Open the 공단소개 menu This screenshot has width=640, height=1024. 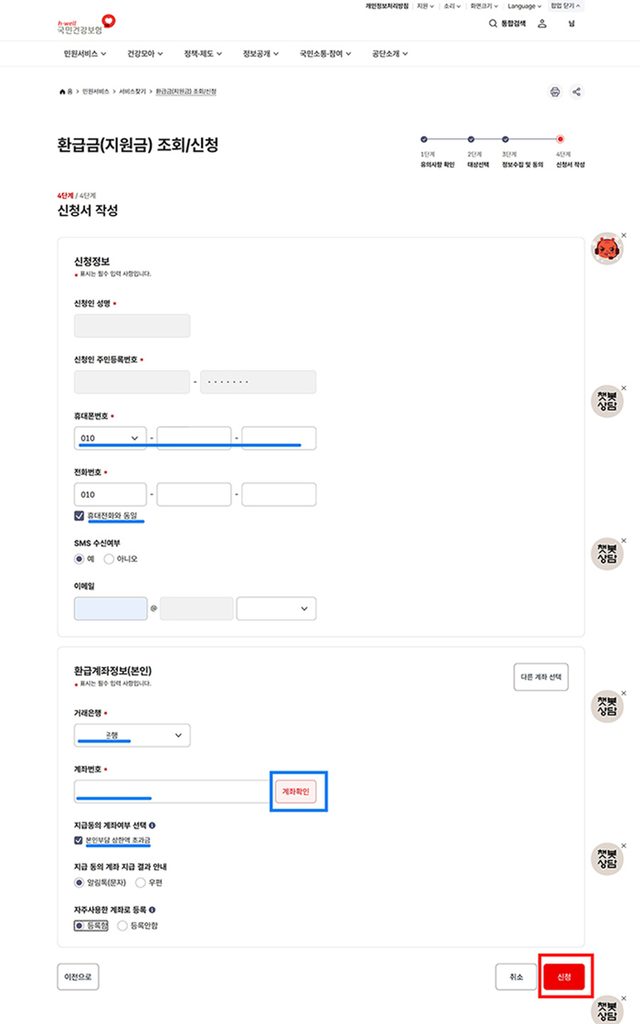(390, 54)
